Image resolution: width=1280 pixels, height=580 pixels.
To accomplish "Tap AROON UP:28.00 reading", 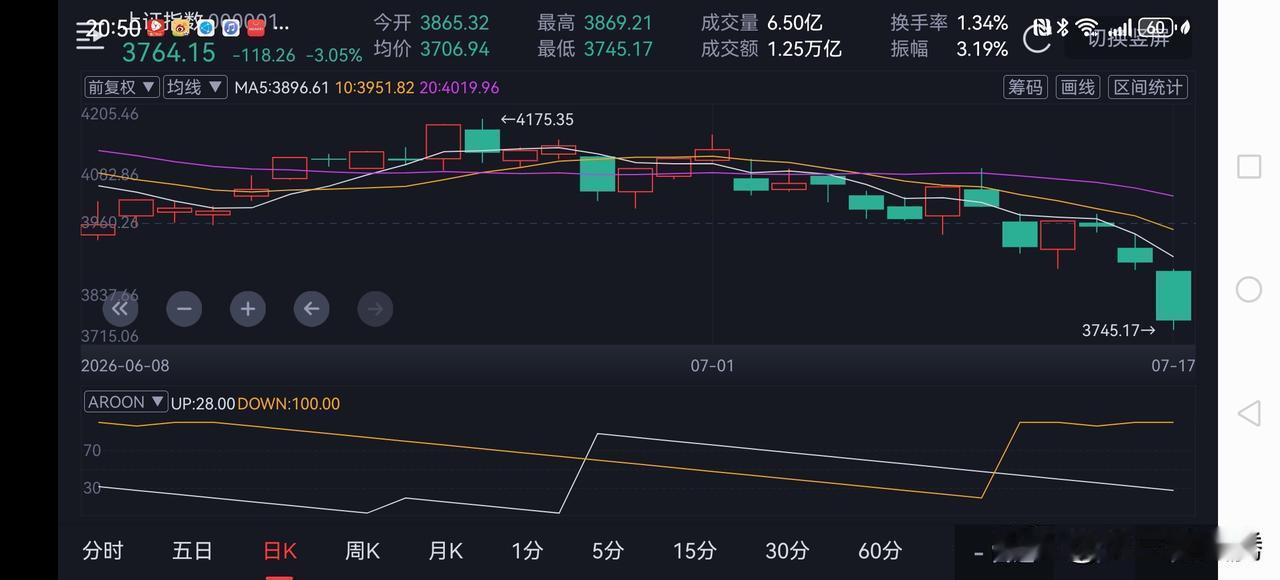I will point(203,404).
